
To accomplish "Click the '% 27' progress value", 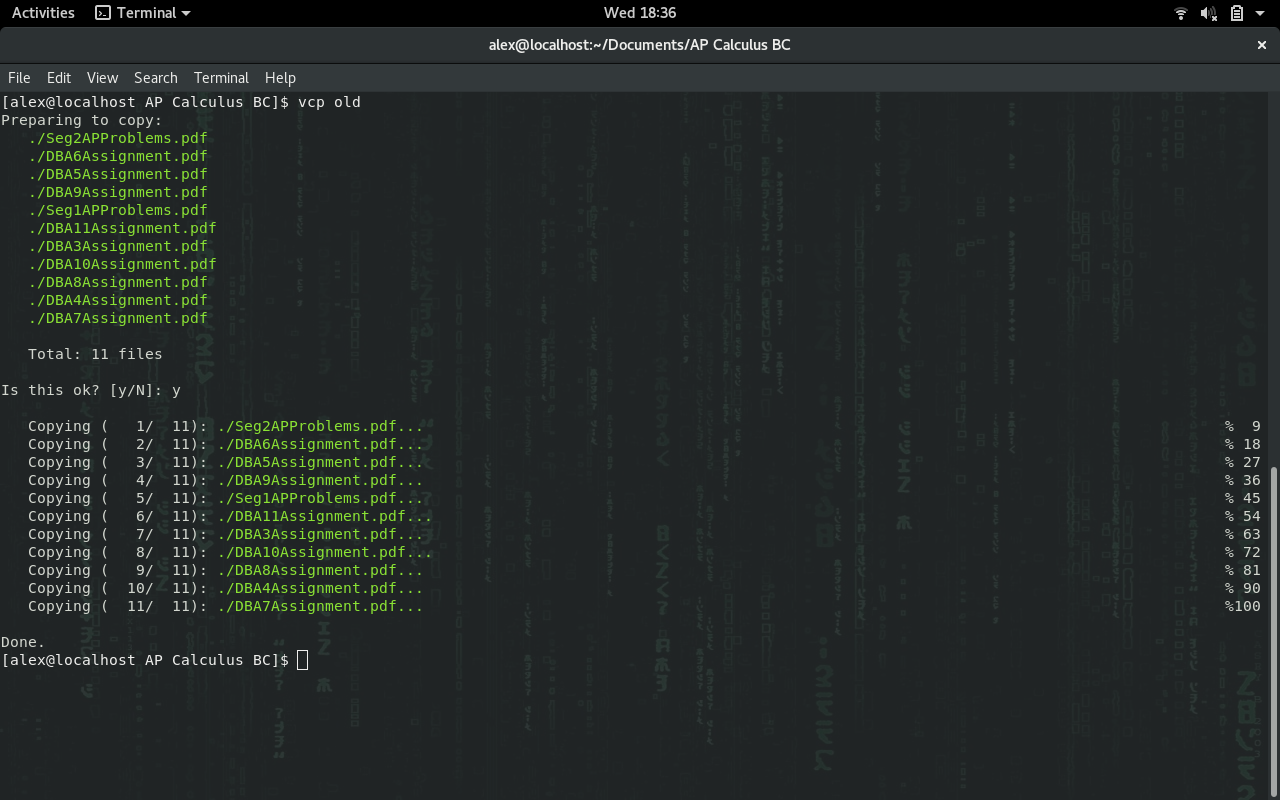I will click(1243, 462).
